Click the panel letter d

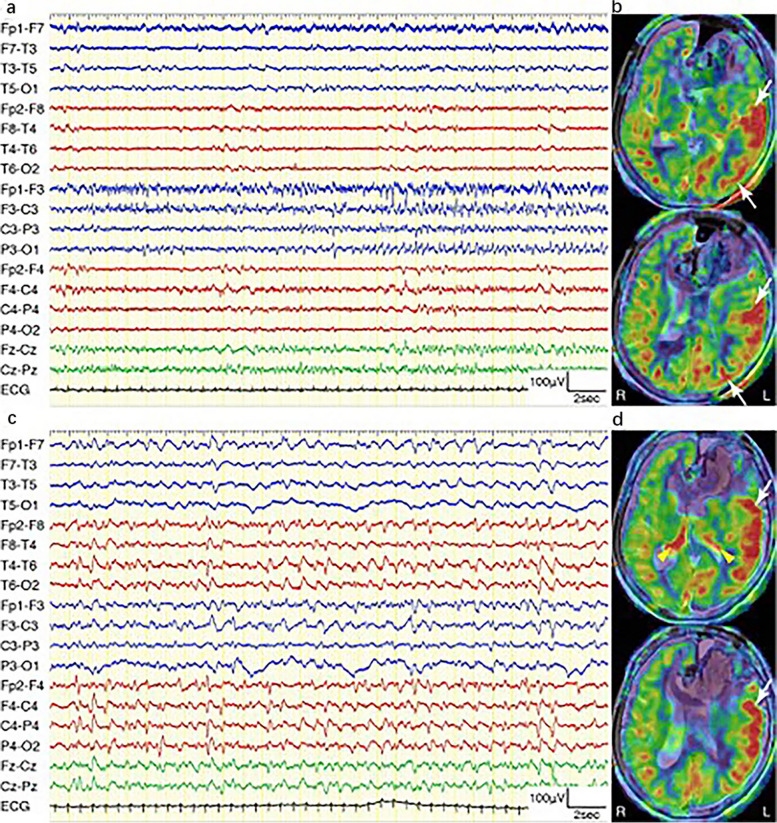coord(617,419)
